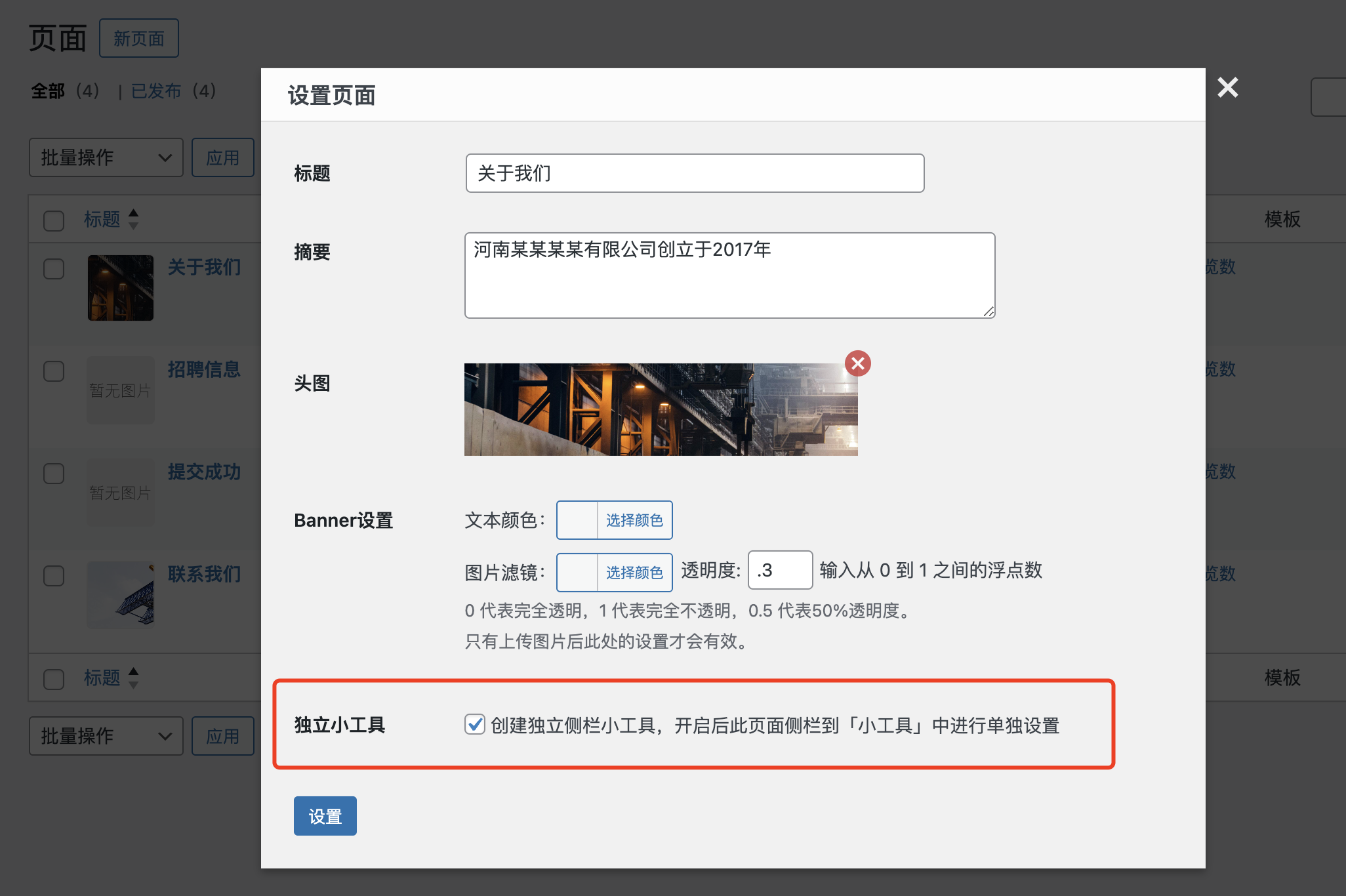1346x896 pixels.
Task: Click the 标题 link in the table footer
Action: 102,678
